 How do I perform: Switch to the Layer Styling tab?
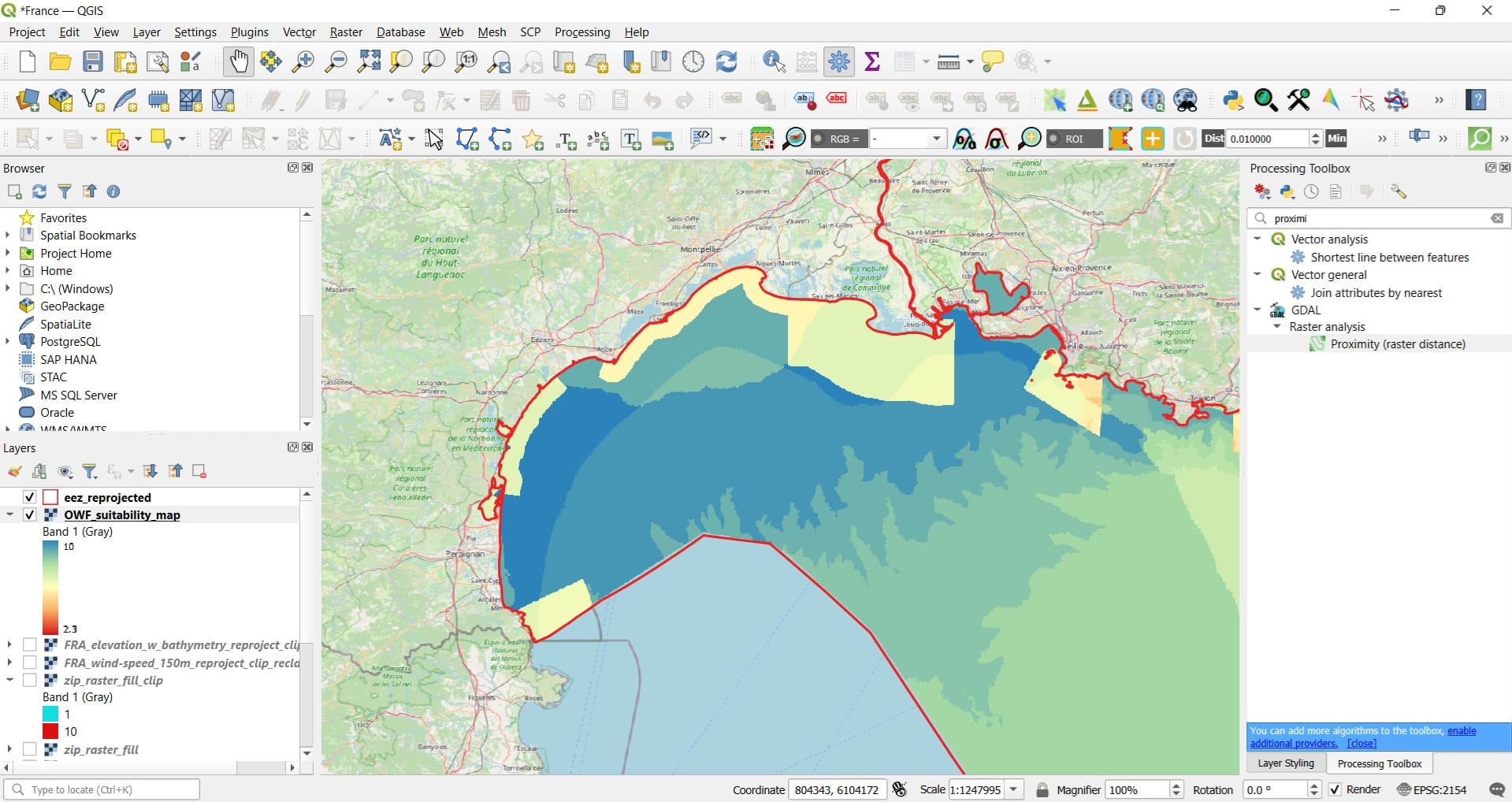pos(1286,763)
